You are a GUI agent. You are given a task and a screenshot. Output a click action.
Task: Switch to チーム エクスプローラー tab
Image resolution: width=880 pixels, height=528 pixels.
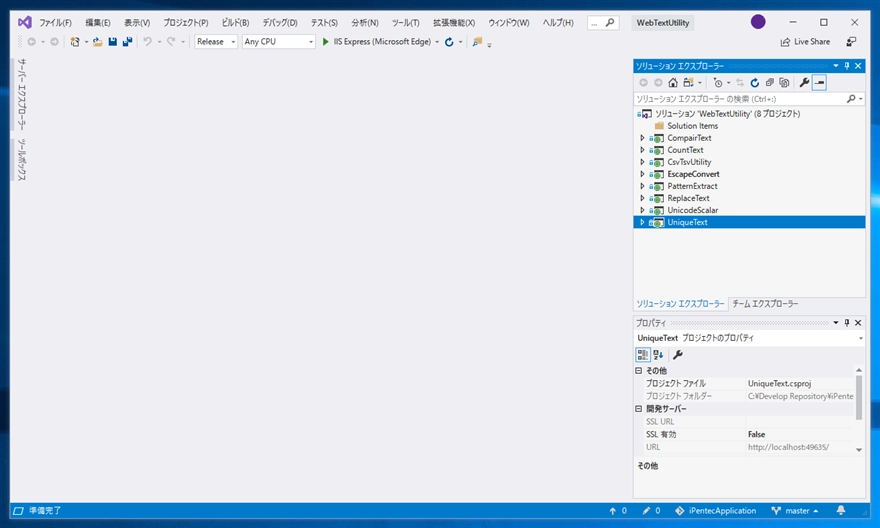765,304
